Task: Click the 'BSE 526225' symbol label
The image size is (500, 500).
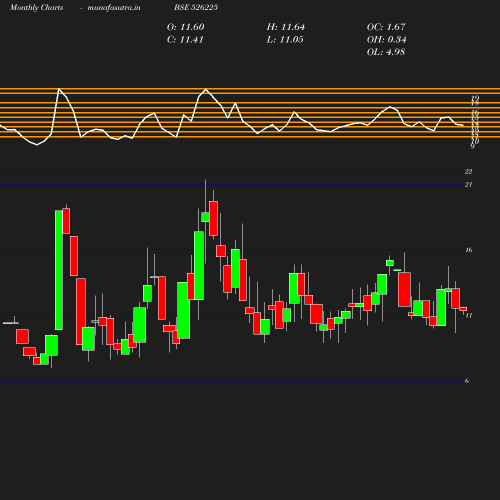Action: coord(196,7)
